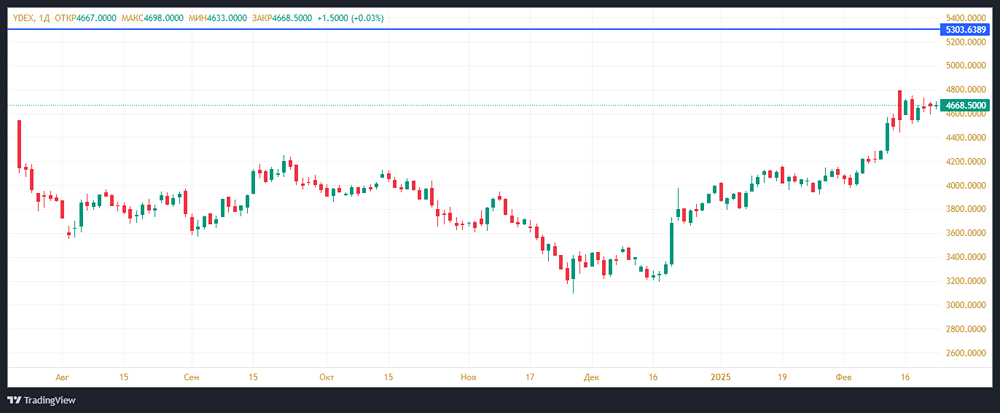Click the 3600.0000 price axis label
This screenshot has width=1000, height=413.
pyautogui.click(x=967, y=233)
